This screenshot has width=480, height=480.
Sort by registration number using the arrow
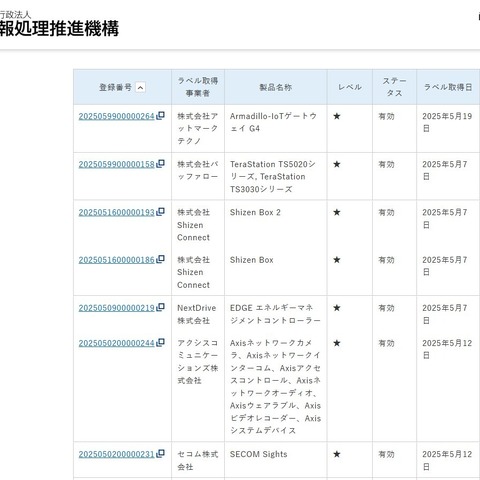[140, 88]
